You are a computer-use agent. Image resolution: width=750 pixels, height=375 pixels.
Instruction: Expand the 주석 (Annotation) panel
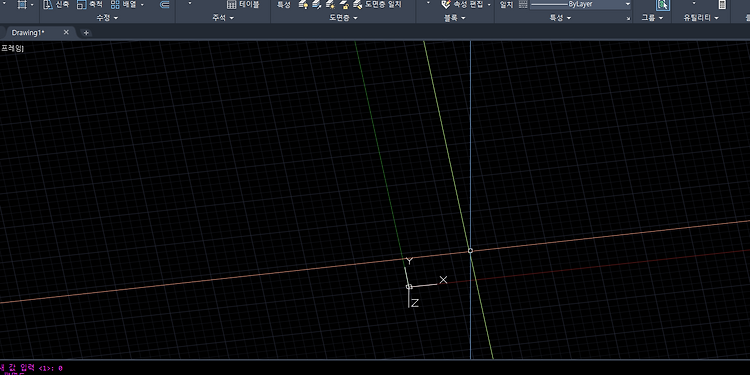223,18
